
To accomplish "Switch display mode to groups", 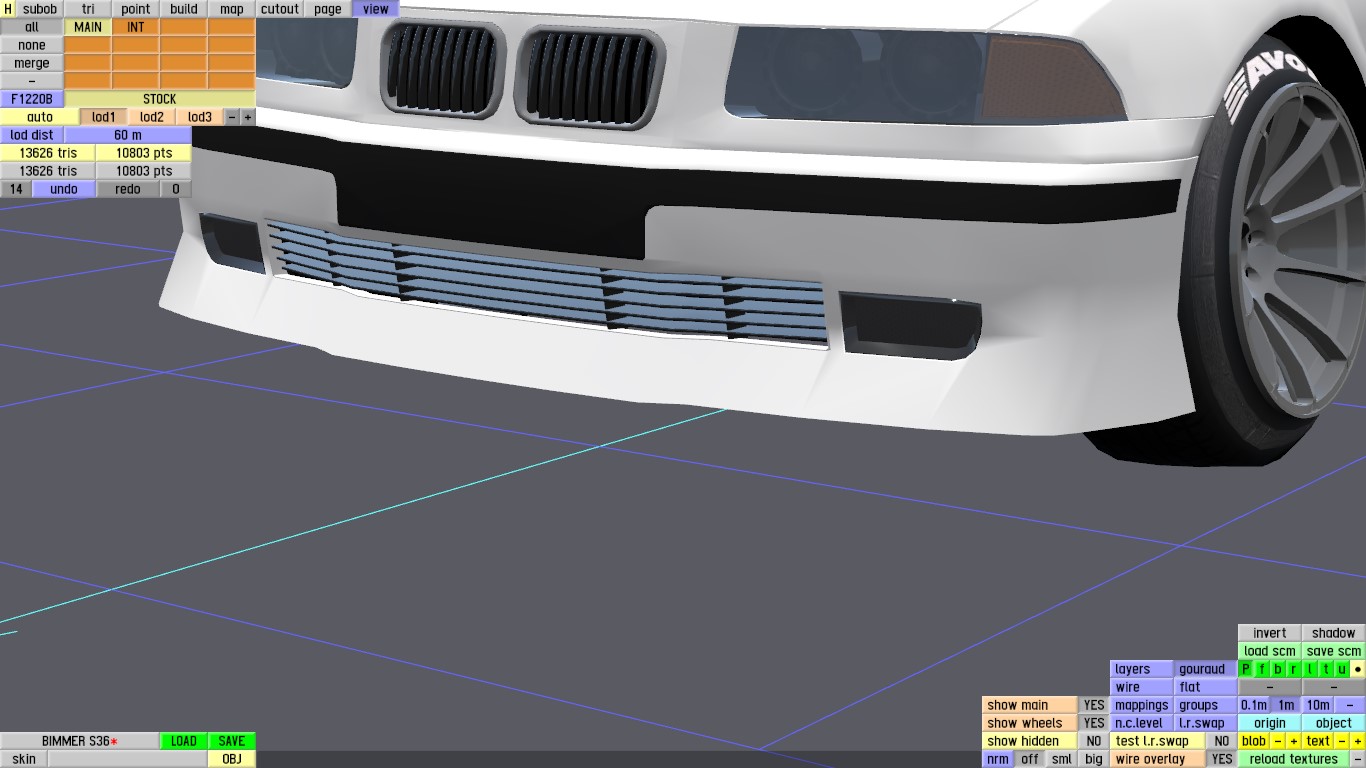I will pos(1206,705).
